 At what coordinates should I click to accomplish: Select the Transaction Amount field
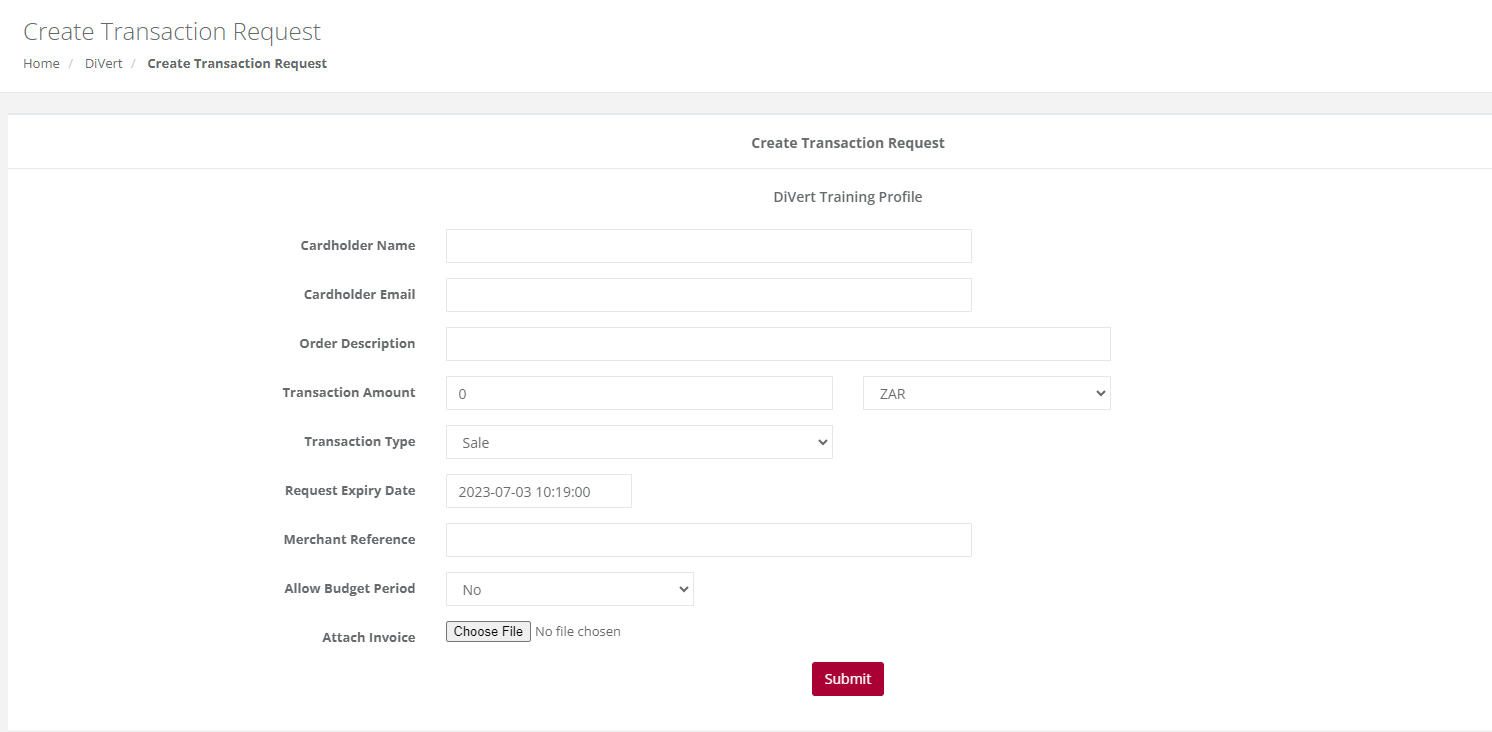639,393
